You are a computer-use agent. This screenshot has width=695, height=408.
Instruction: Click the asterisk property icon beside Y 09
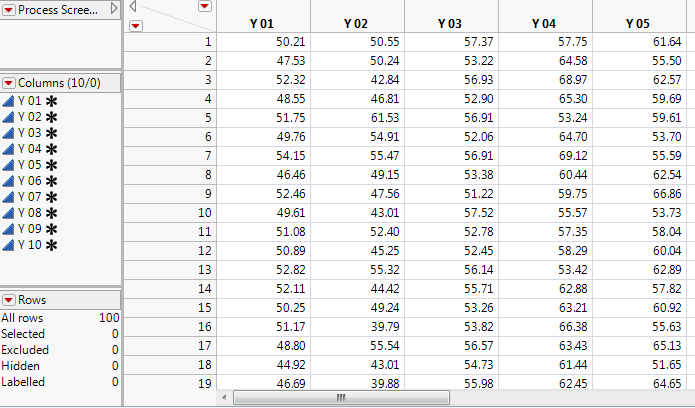[51, 229]
